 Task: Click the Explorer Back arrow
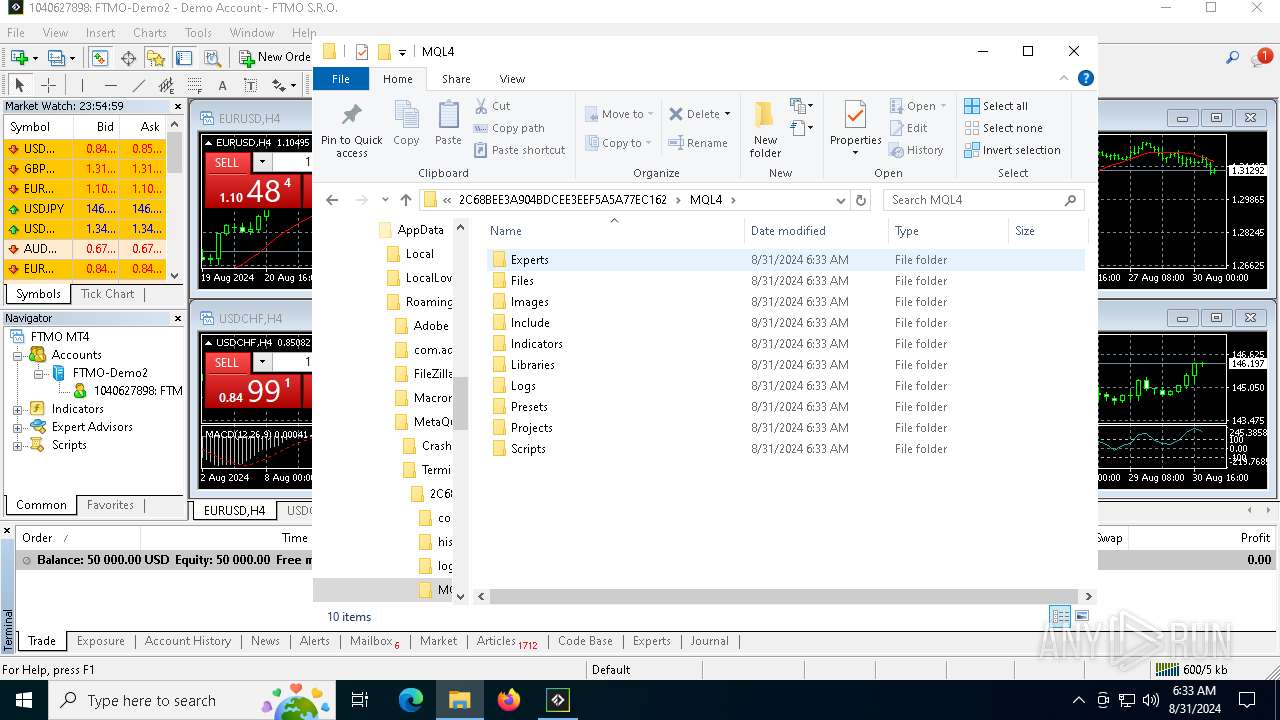(332, 200)
